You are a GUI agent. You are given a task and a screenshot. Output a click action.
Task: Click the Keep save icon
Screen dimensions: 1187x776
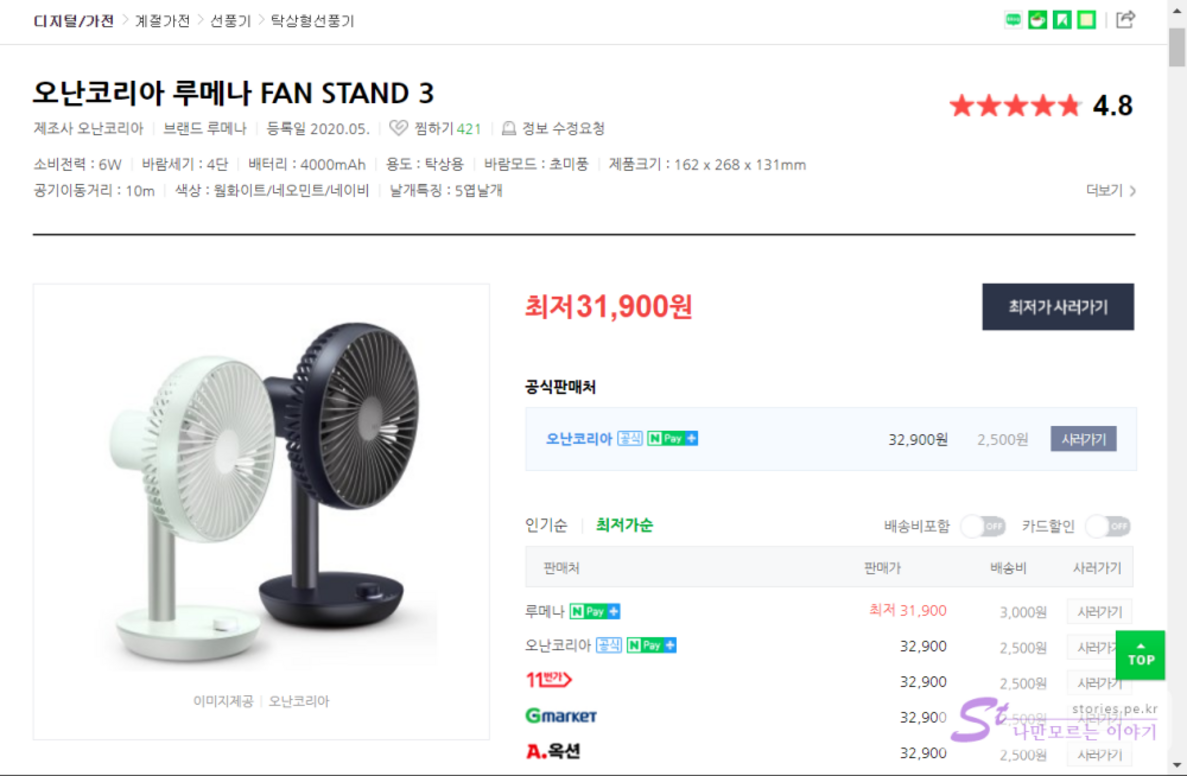1062,20
